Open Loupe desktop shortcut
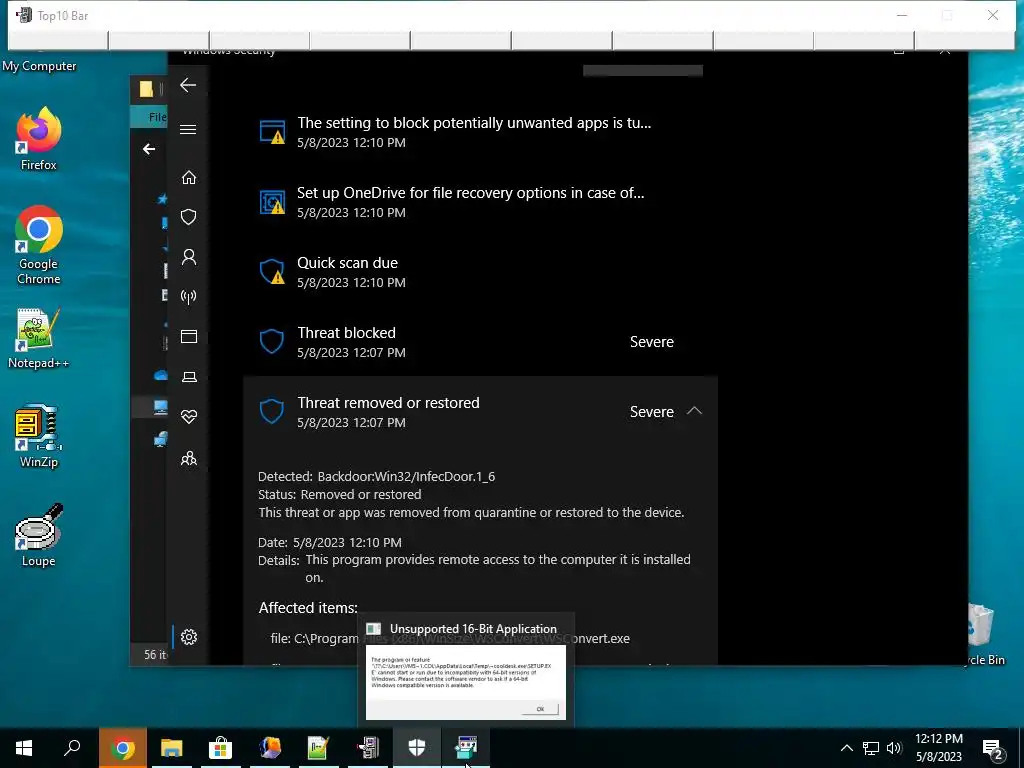The height and width of the screenshot is (768, 1024). [x=39, y=535]
